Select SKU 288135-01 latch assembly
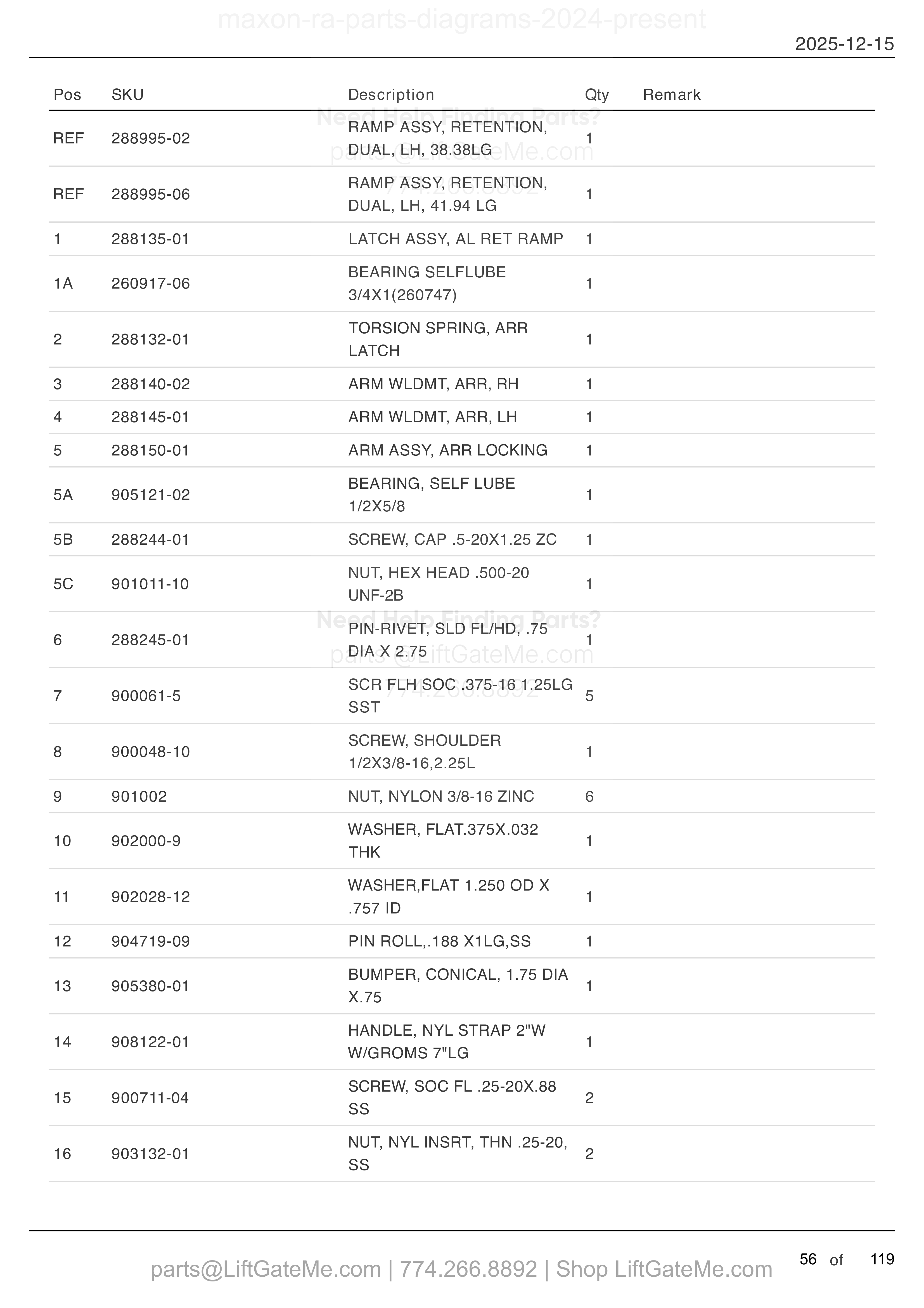Viewport: 924px width, 1308px height. (150, 239)
